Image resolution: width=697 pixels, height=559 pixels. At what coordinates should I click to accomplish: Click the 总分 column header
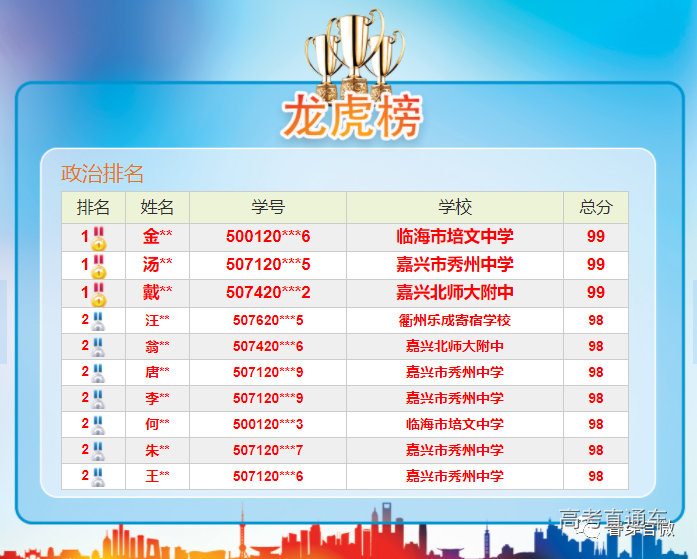(x=595, y=207)
